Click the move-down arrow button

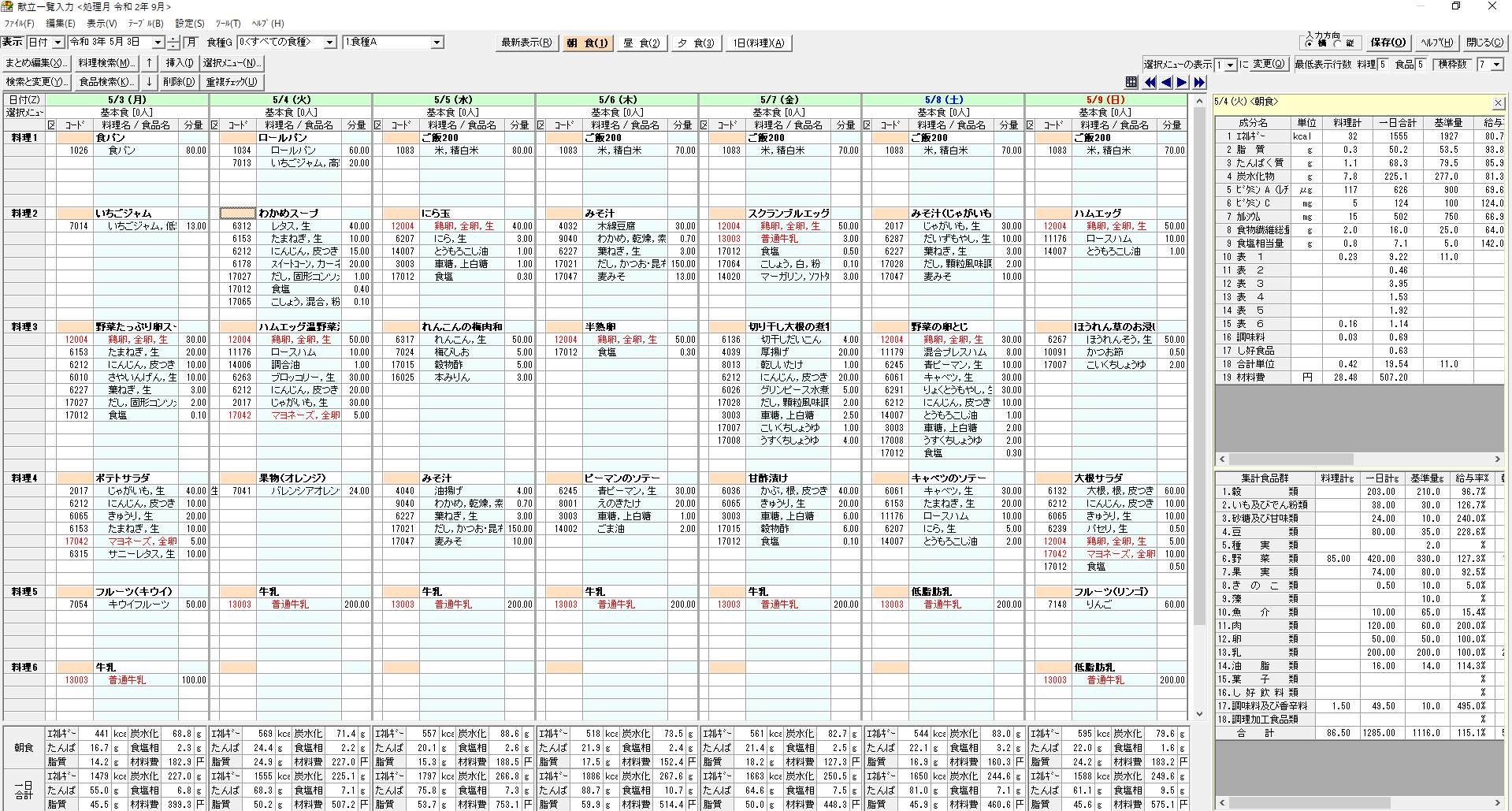click(x=149, y=82)
